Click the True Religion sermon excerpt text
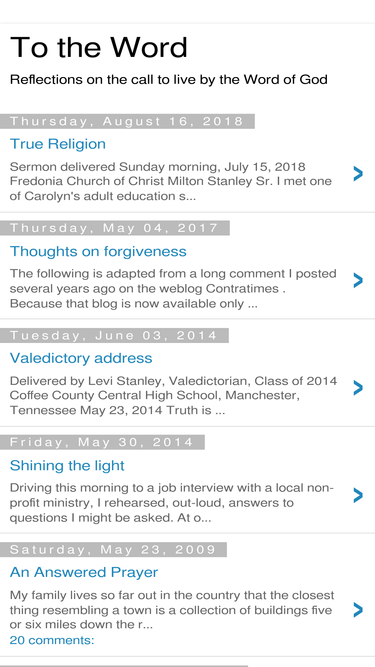375x667 pixels. click(x=170, y=181)
